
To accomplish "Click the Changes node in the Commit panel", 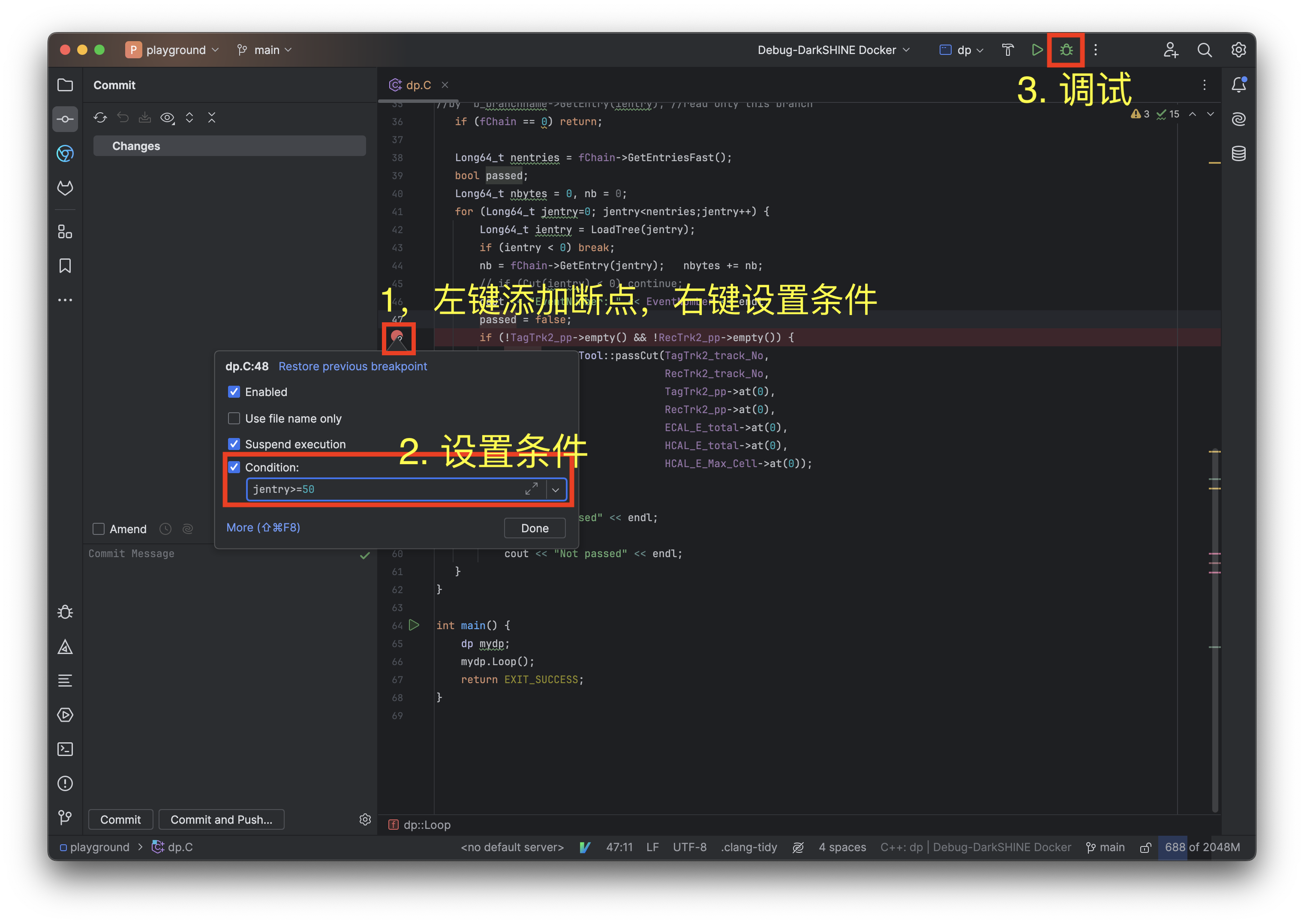I will pyautogui.click(x=136, y=146).
